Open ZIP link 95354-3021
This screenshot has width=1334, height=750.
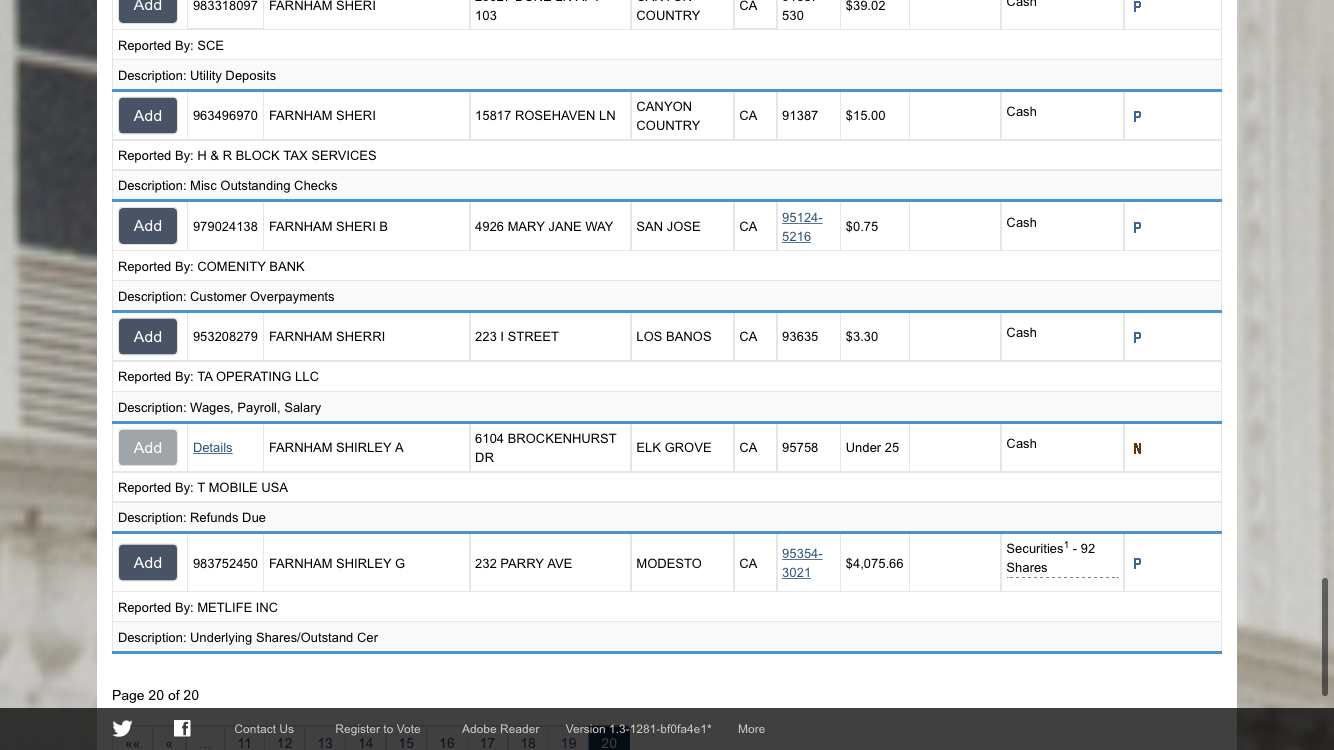[x=802, y=563]
